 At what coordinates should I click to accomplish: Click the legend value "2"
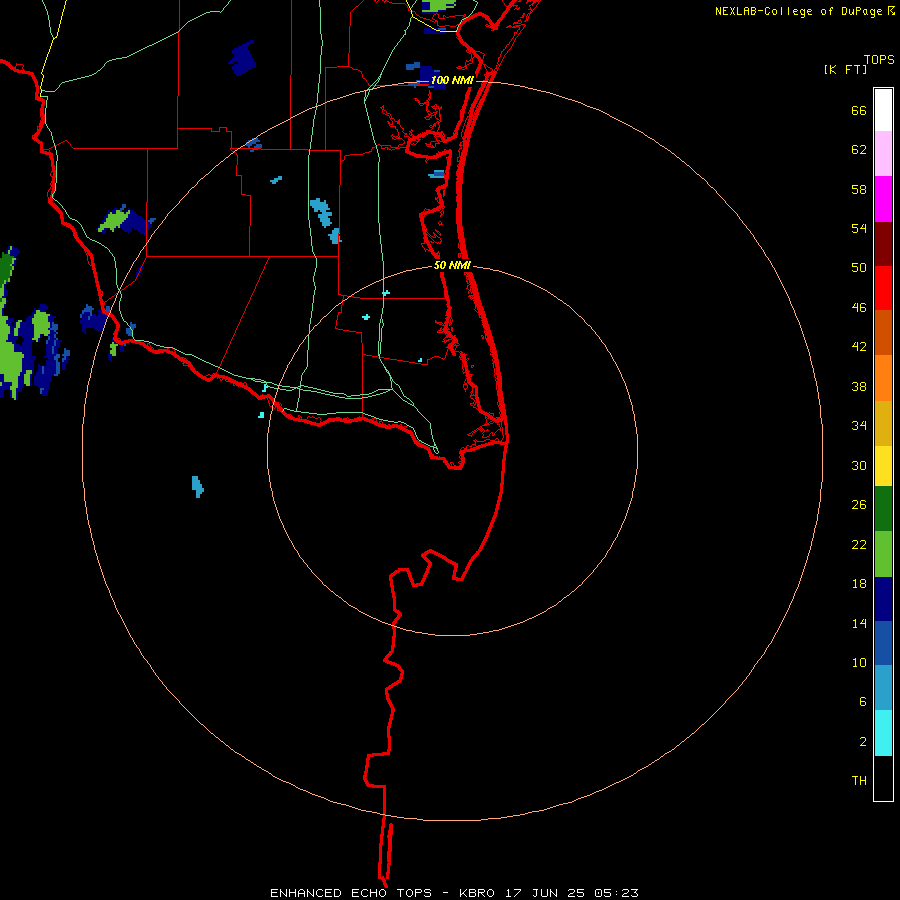pos(863,742)
